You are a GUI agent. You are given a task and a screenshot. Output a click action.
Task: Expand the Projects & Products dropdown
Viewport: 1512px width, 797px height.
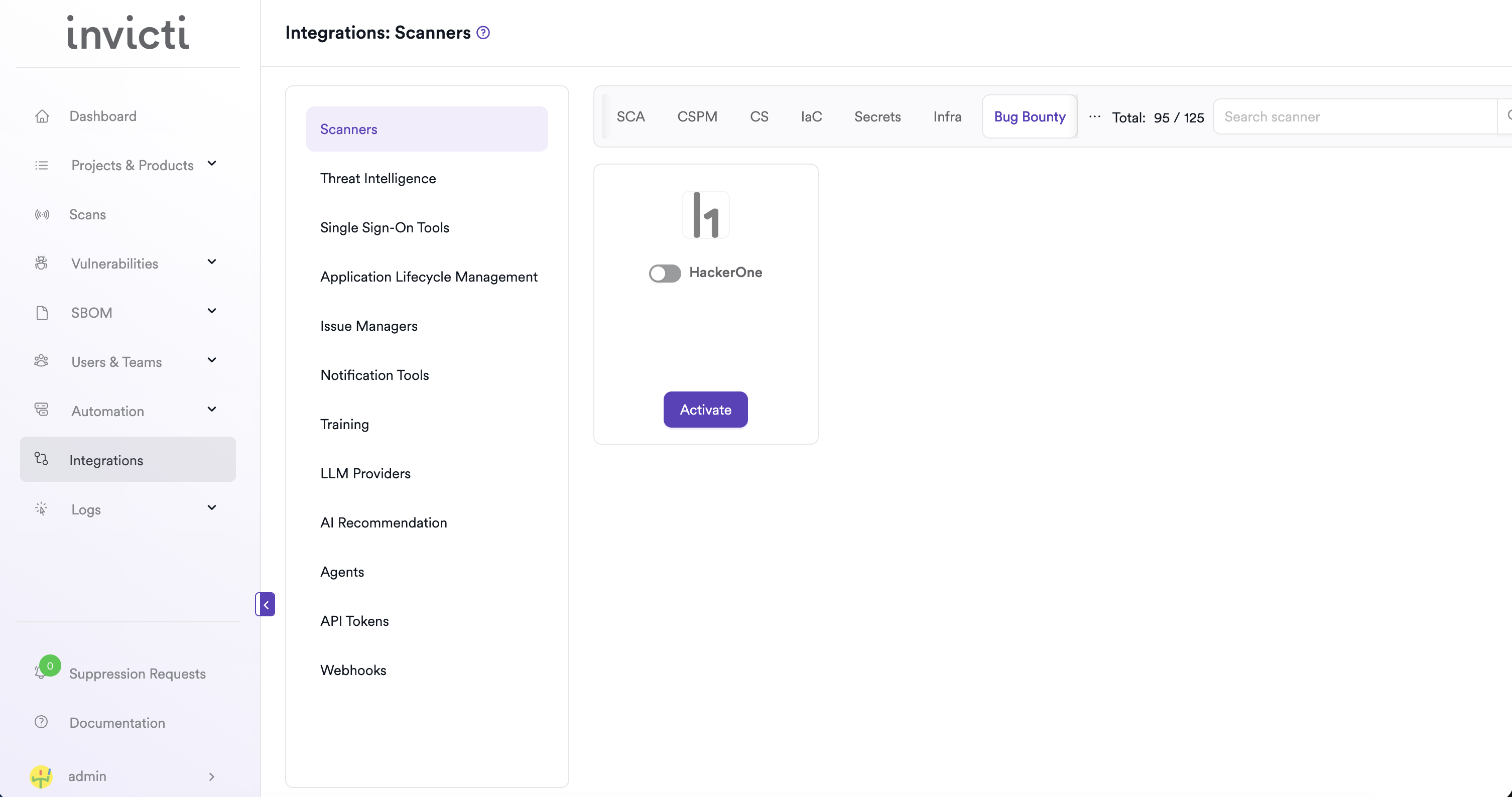tap(211, 164)
